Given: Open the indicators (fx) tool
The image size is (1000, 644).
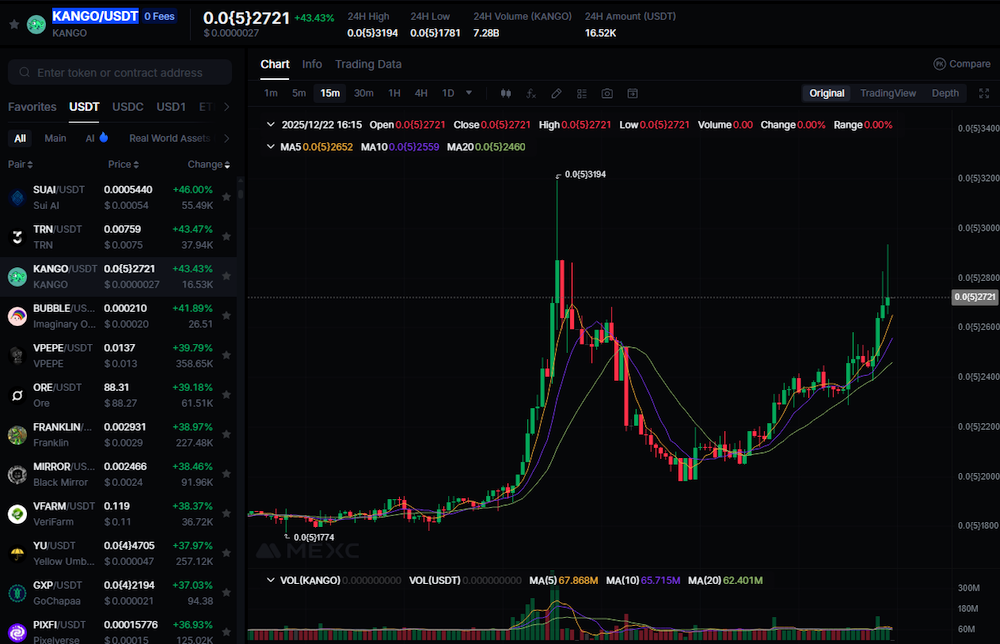Looking at the screenshot, I should (531, 93).
